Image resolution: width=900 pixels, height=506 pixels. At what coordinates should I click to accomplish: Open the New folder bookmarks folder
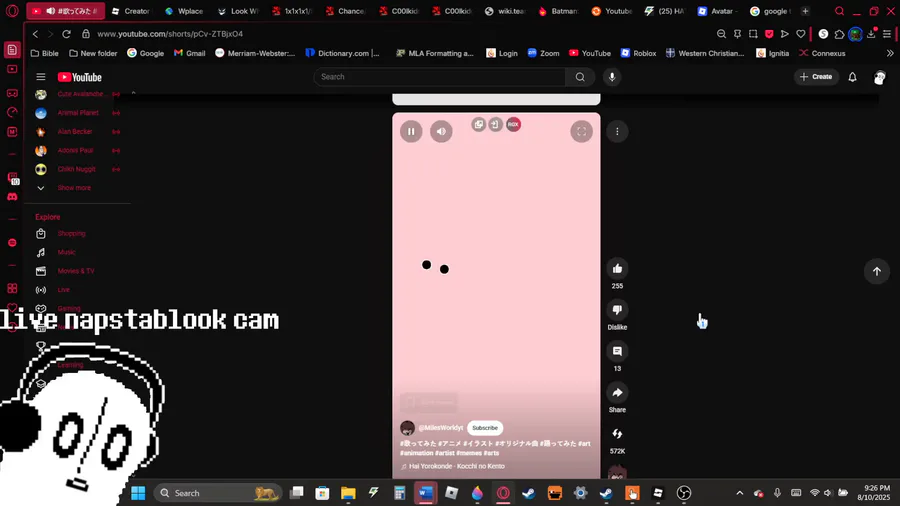93,53
